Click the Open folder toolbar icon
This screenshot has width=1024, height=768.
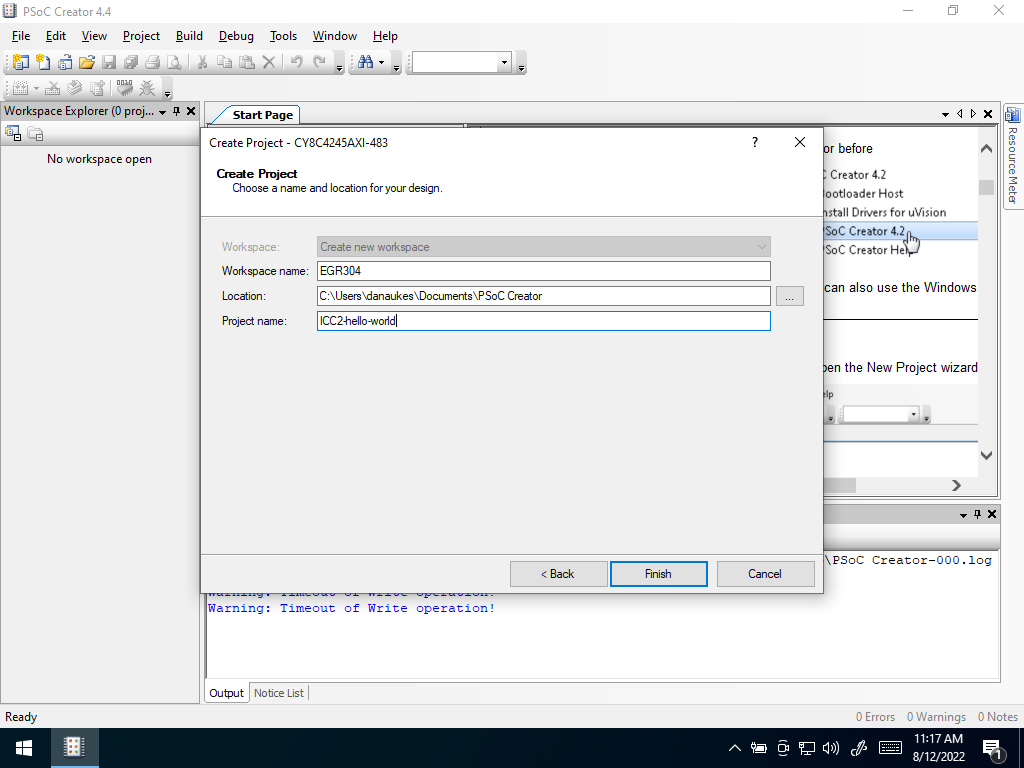(x=87, y=62)
